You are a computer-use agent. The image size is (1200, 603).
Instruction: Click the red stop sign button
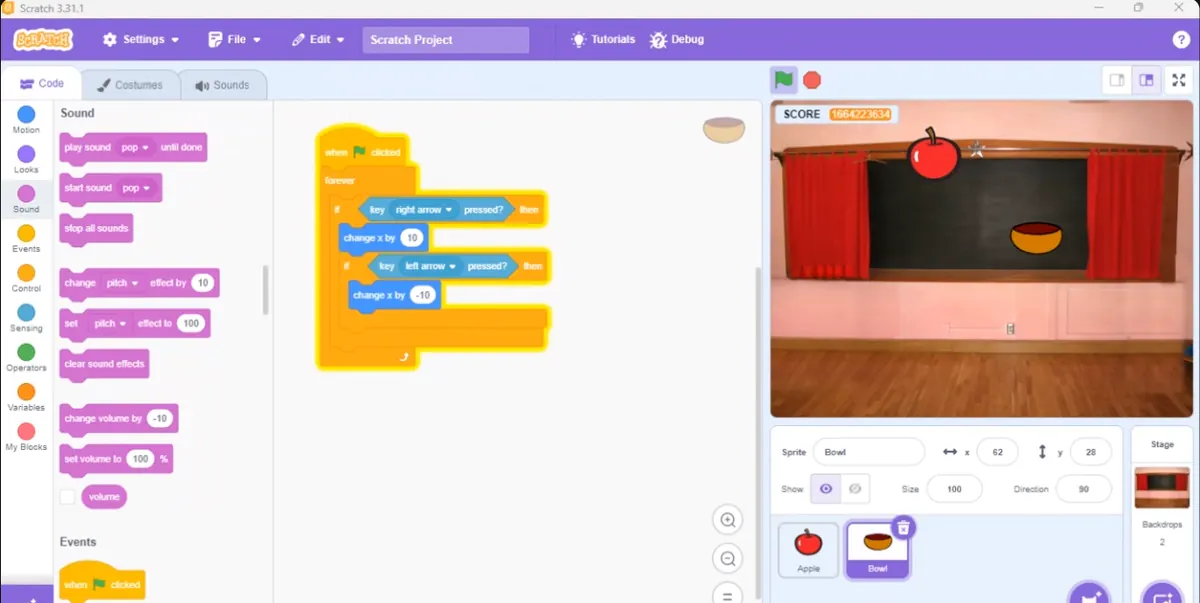(812, 79)
